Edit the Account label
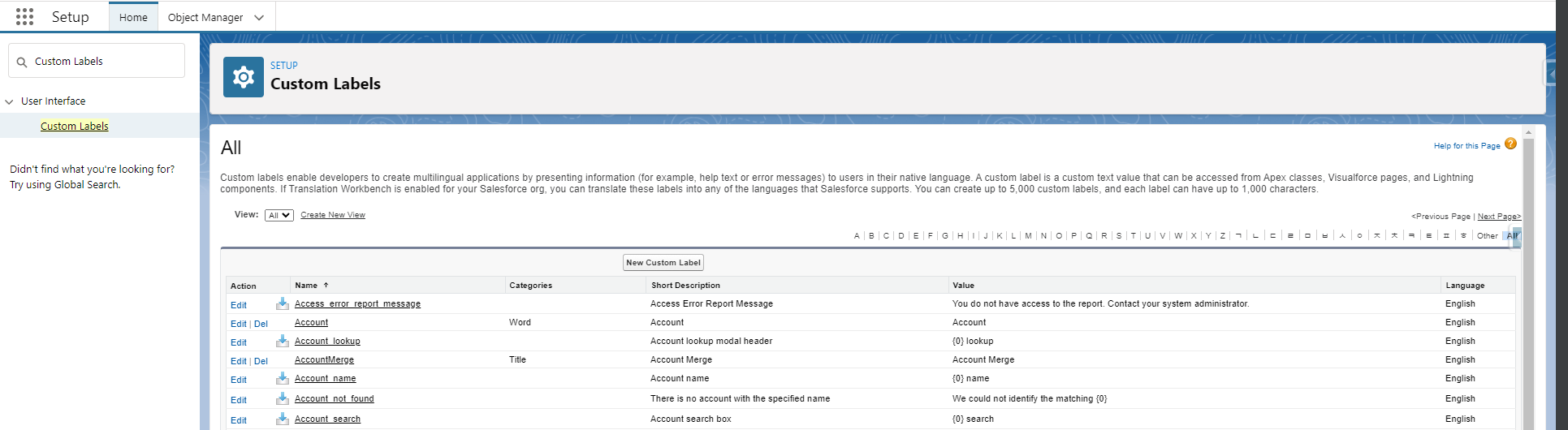Screen dimensions: 1568x430 (x=239, y=324)
